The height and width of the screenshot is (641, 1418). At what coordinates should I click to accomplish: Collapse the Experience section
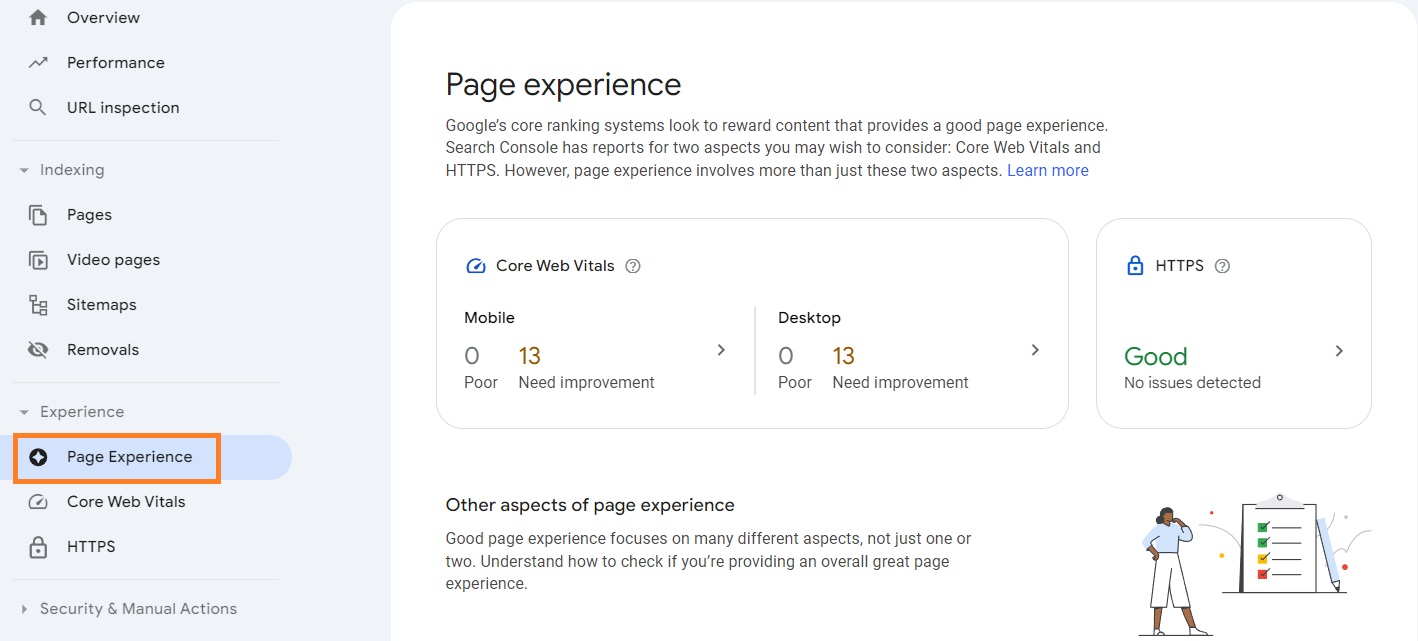[24, 411]
